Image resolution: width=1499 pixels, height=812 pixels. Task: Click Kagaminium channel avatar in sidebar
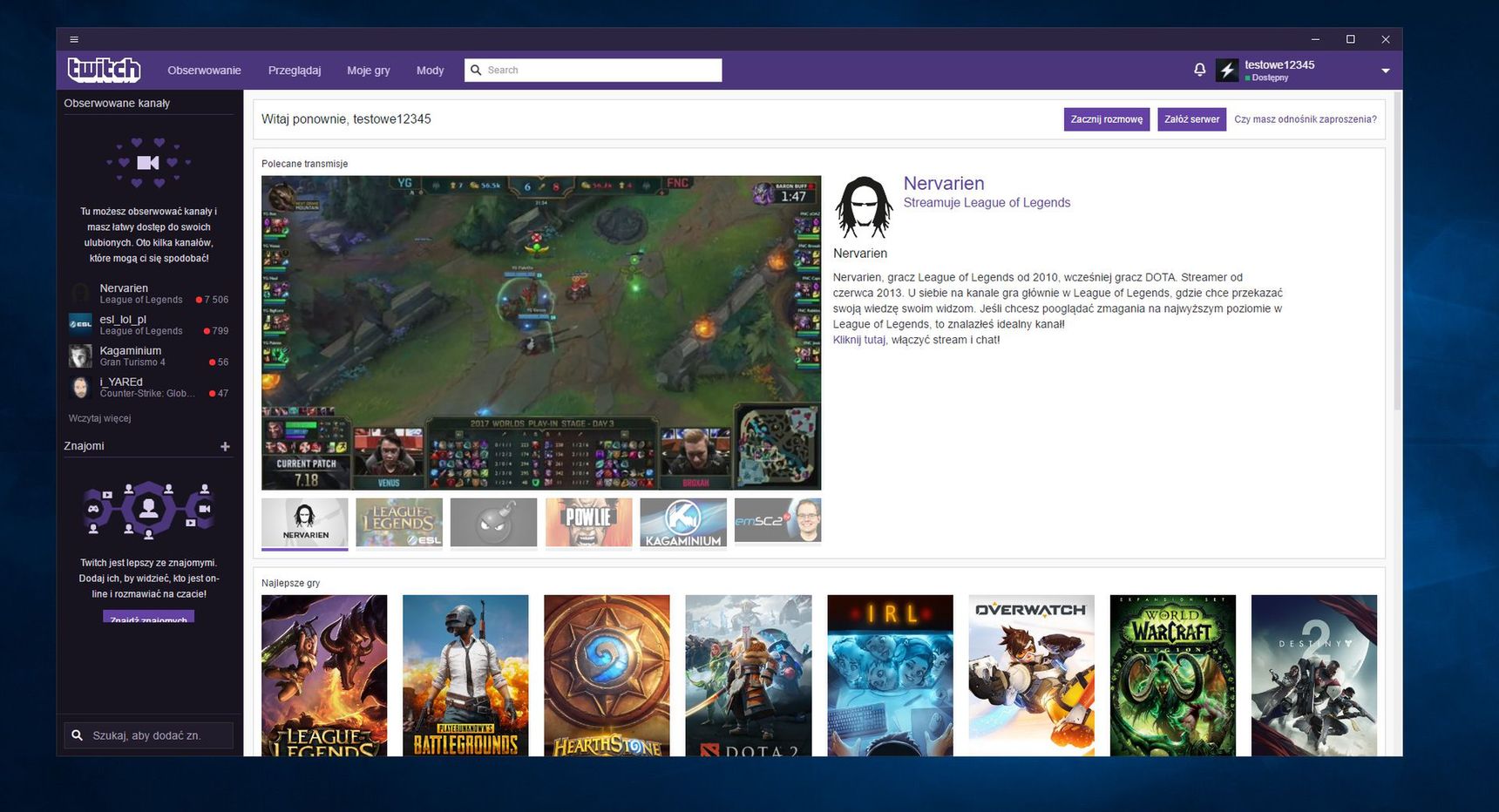[x=80, y=355]
